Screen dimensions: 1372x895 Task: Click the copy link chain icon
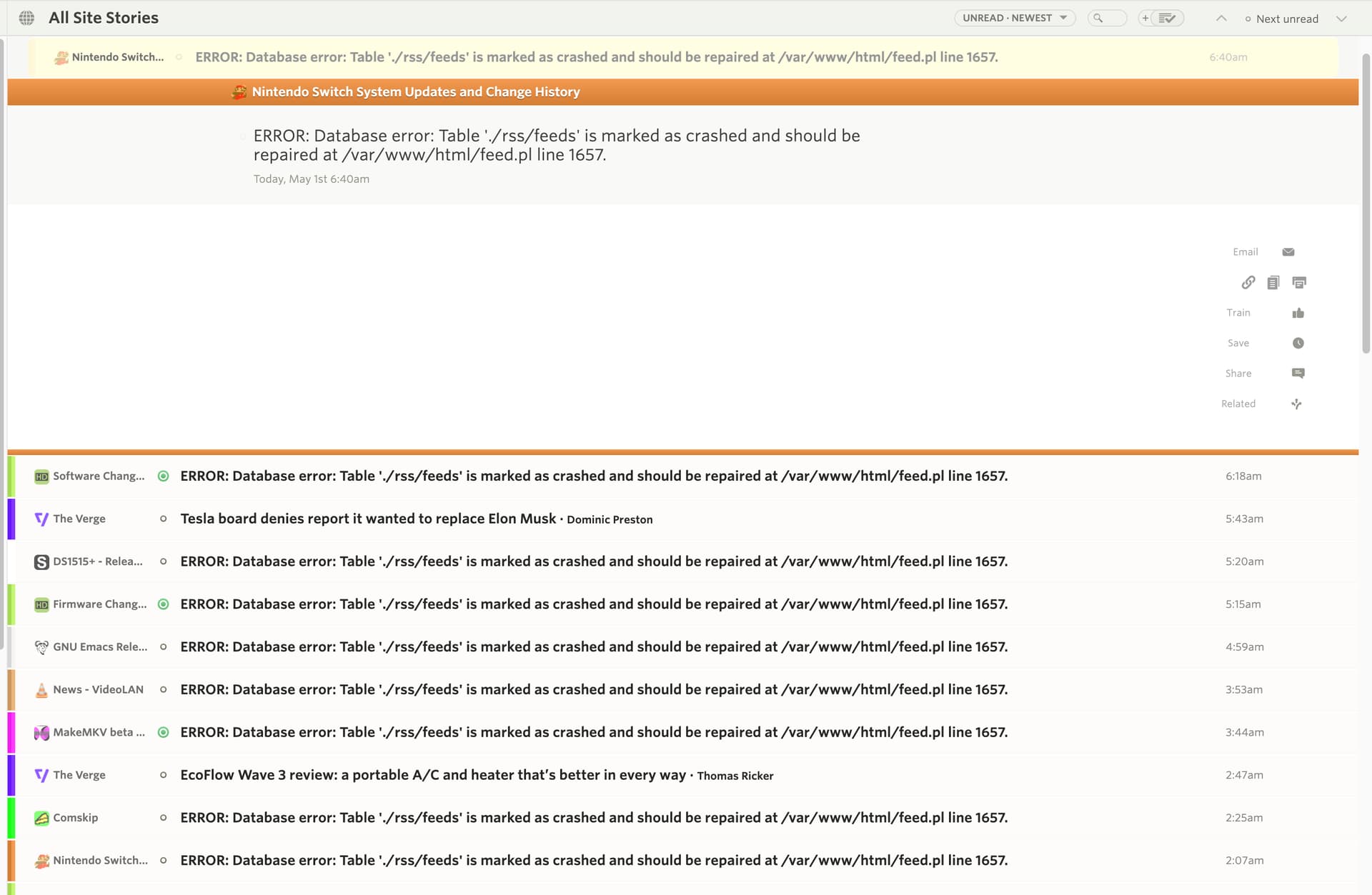1248,282
